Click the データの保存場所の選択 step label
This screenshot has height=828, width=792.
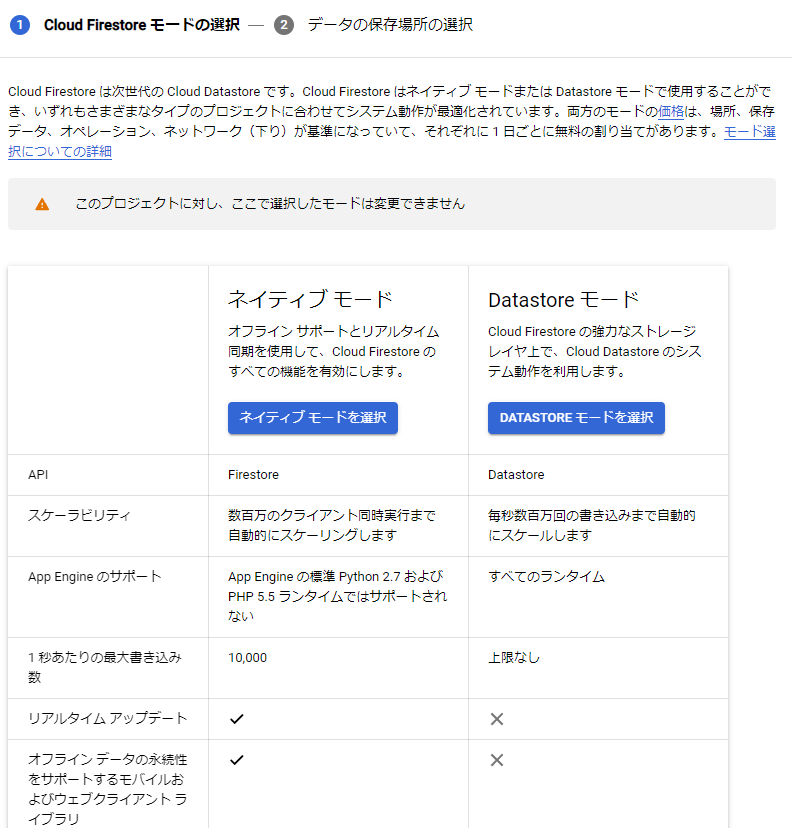[389, 24]
